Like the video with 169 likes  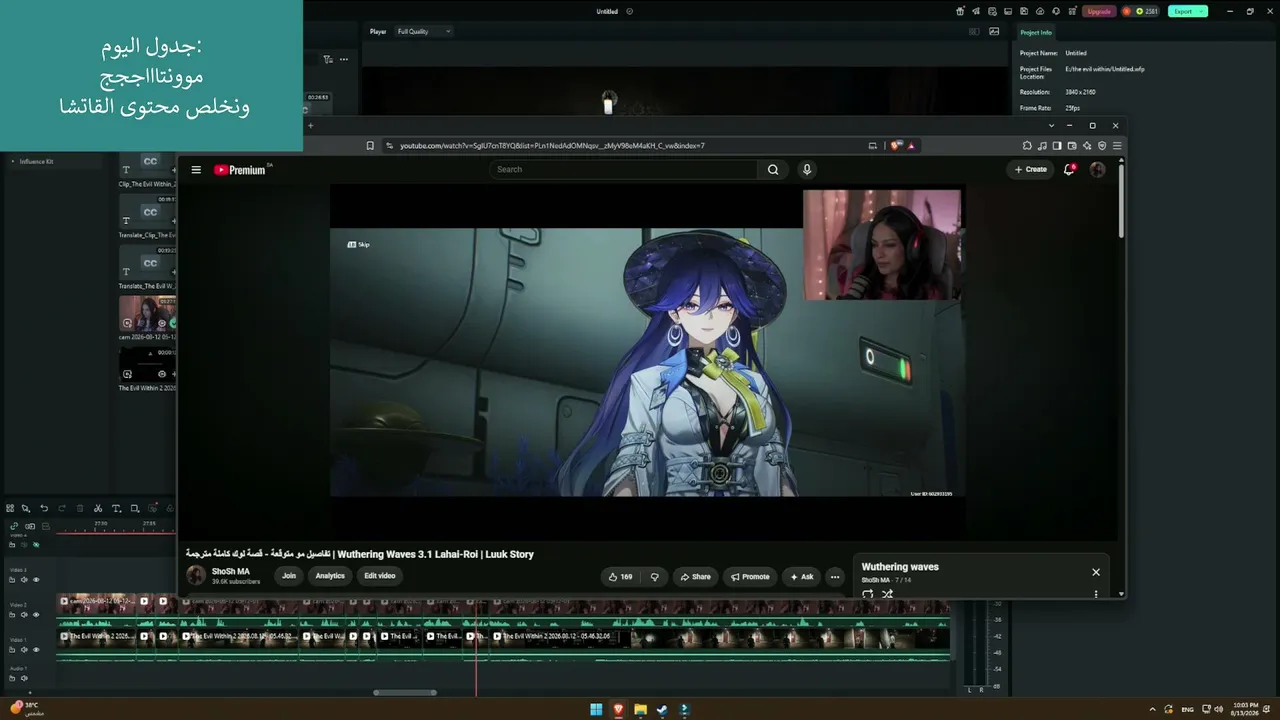(x=620, y=576)
